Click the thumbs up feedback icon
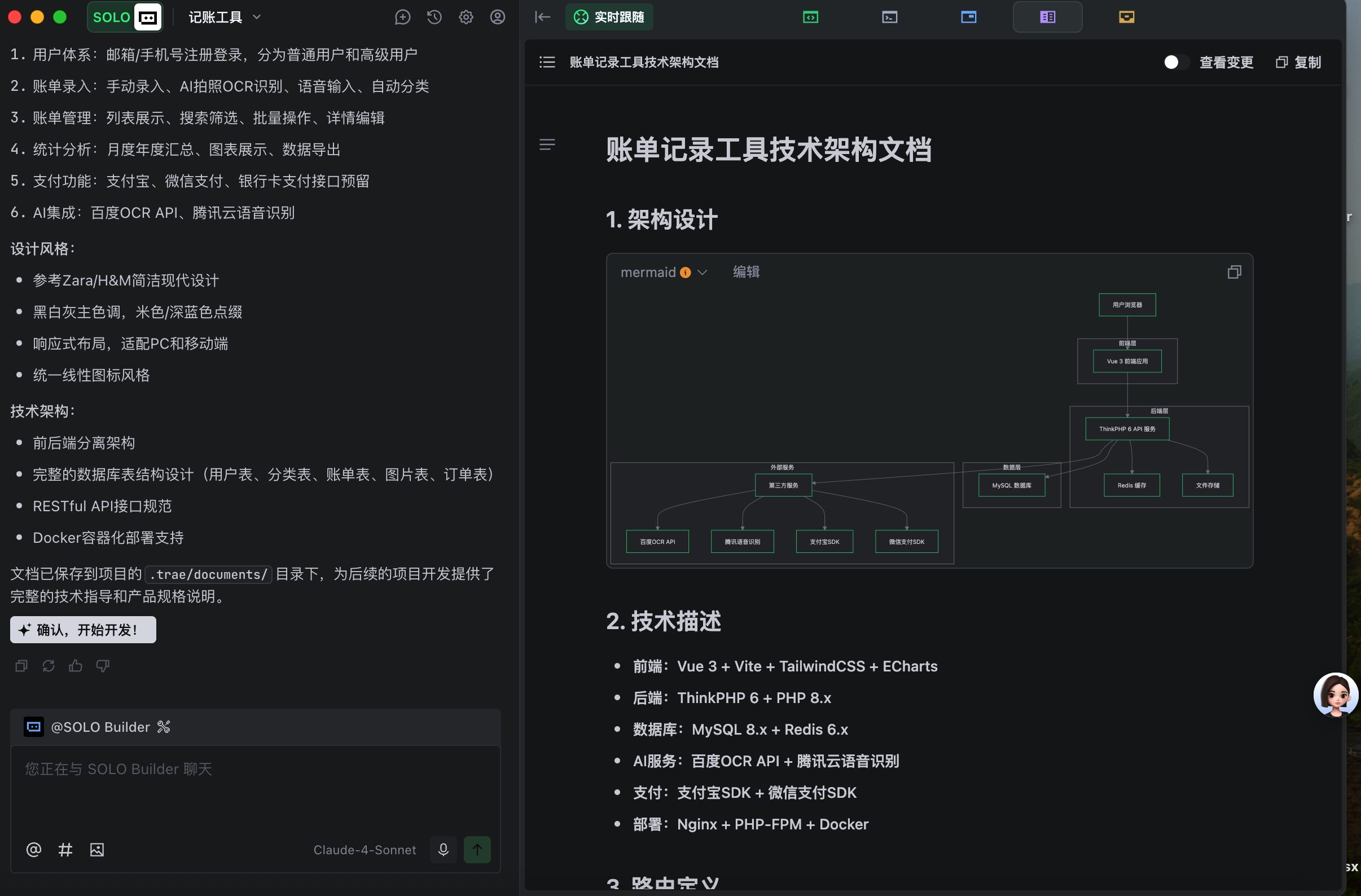Viewport: 1361px width, 896px height. (x=76, y=666)
